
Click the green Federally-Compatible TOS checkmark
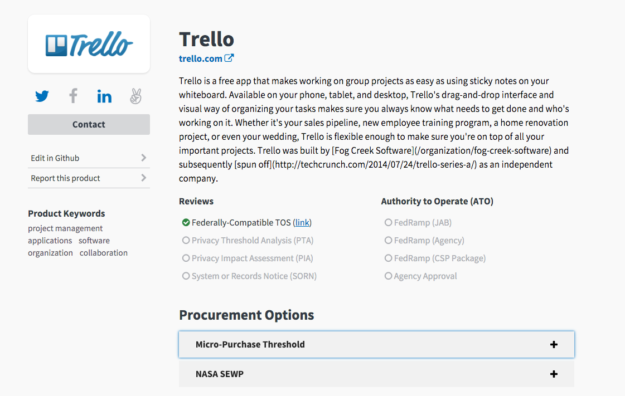point(186,223)
